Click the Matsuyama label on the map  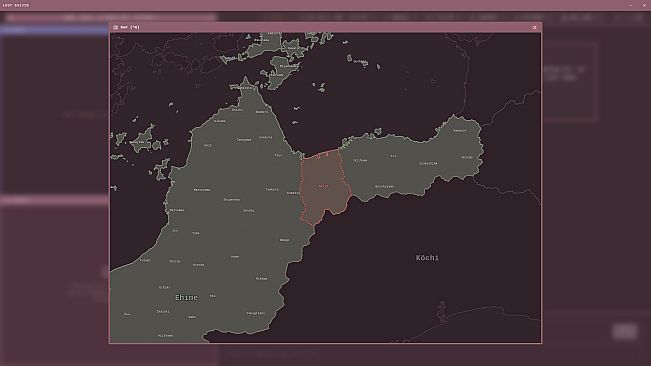[x=202, y=190]
